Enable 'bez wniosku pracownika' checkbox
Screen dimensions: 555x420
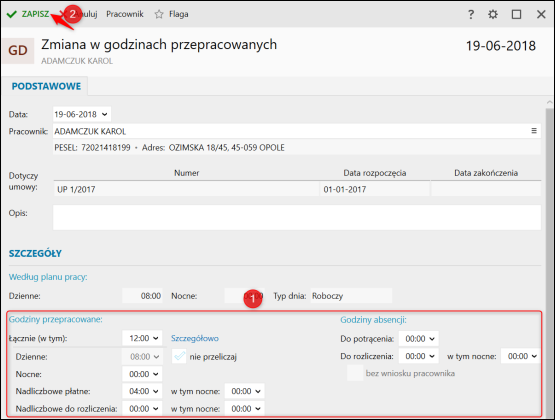(355, 373)
